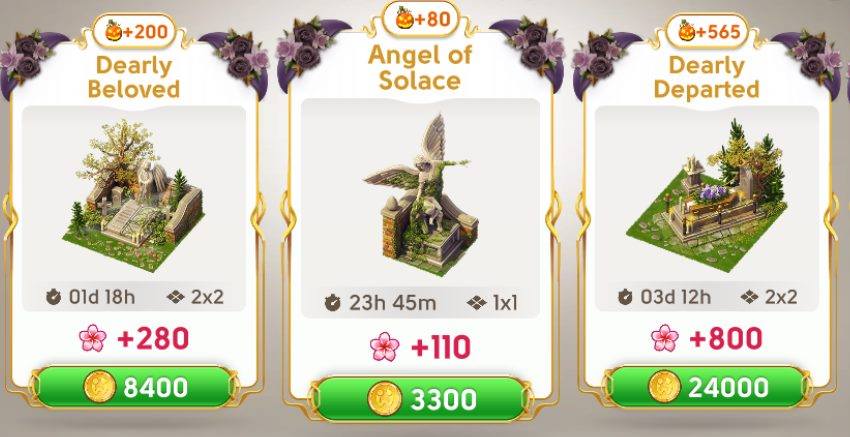This screenshot has width=850, height=437.
Task: Click the pink flower icon beside +800
Action: tap(665, 338)
